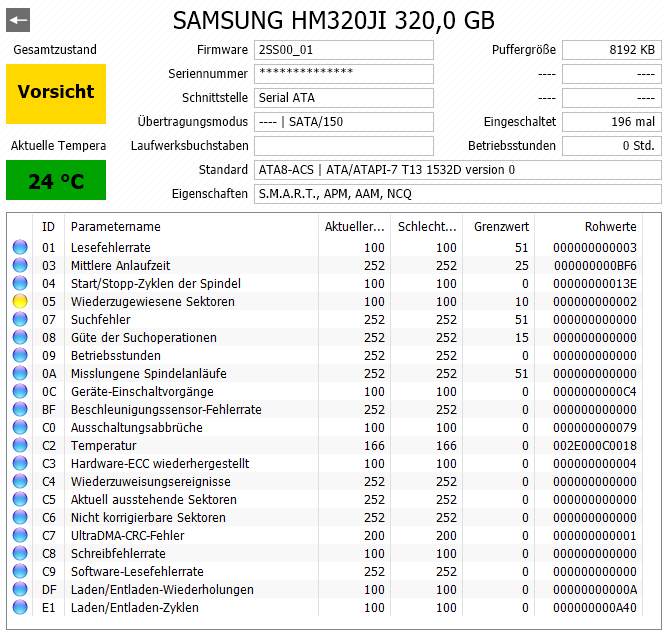Click raw value 000000000BF6
This screenshot has height=631, width=665.
[595, 266]
